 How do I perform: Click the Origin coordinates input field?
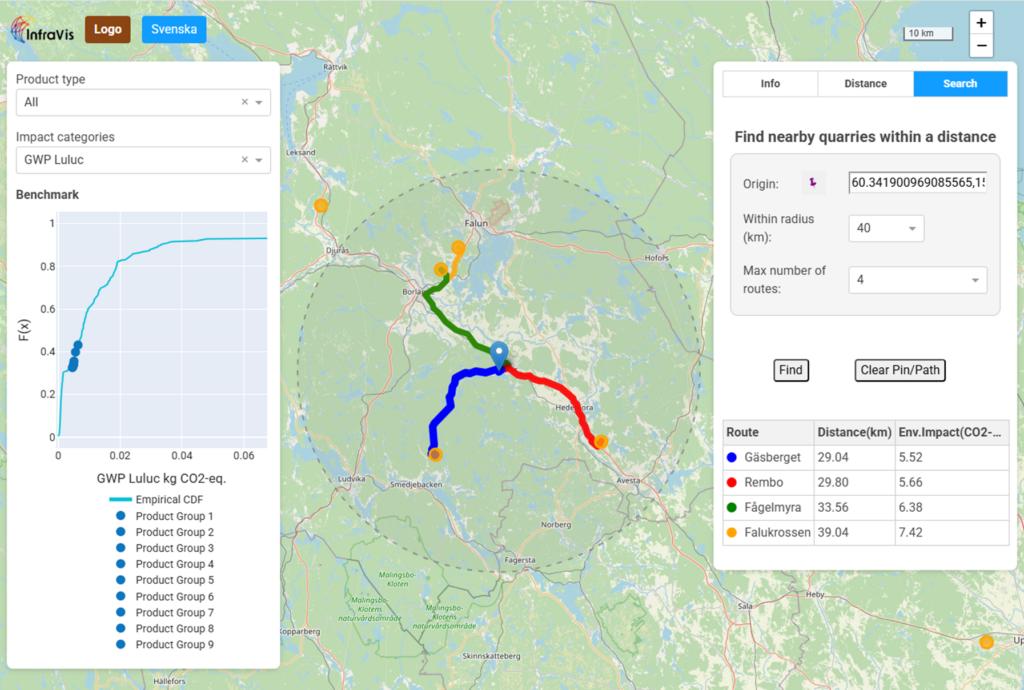click(x=917, y=183)
